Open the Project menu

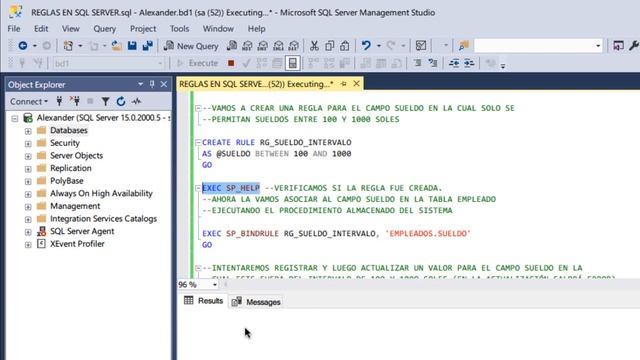(143, 29)
